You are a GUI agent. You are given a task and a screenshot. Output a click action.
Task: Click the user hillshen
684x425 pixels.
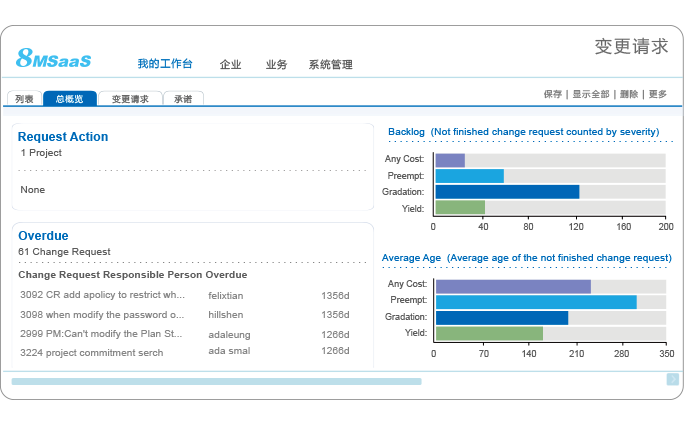click(226, 315)
